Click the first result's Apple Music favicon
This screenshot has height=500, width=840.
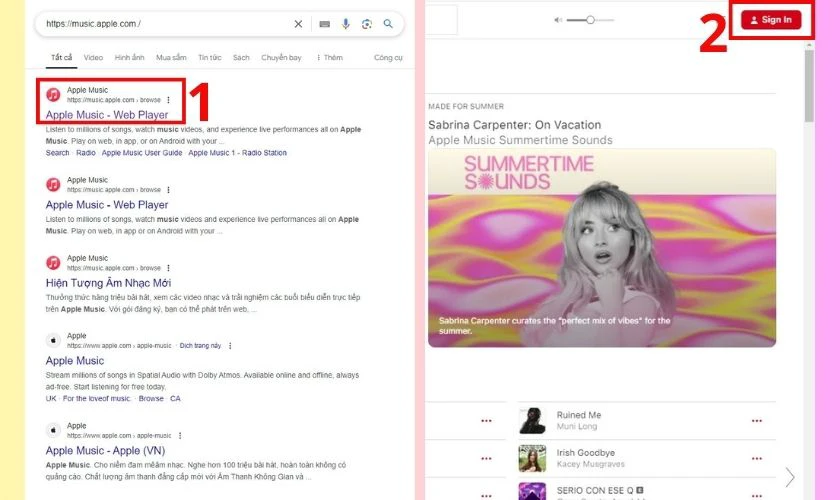pos(53,95)
